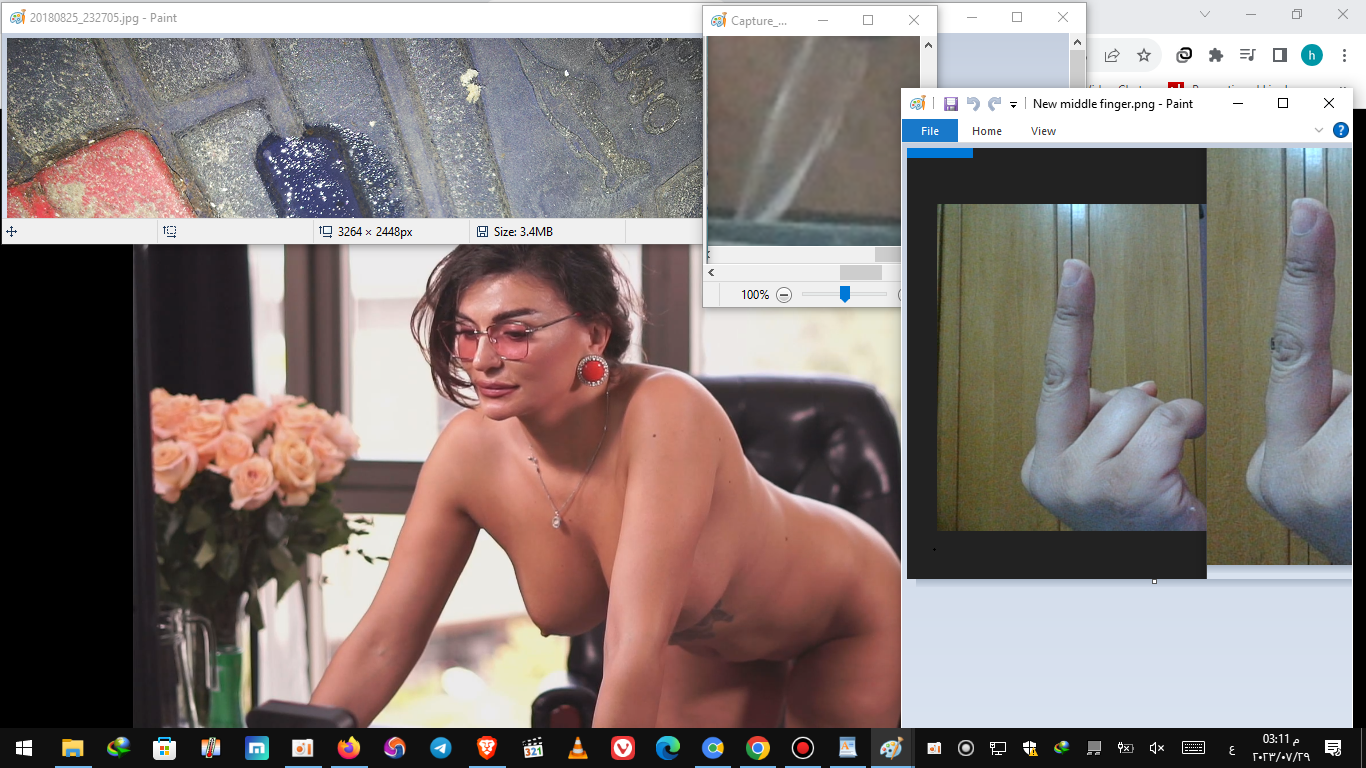Bookmark the page with the Chrome star icon

[1144, 55]
